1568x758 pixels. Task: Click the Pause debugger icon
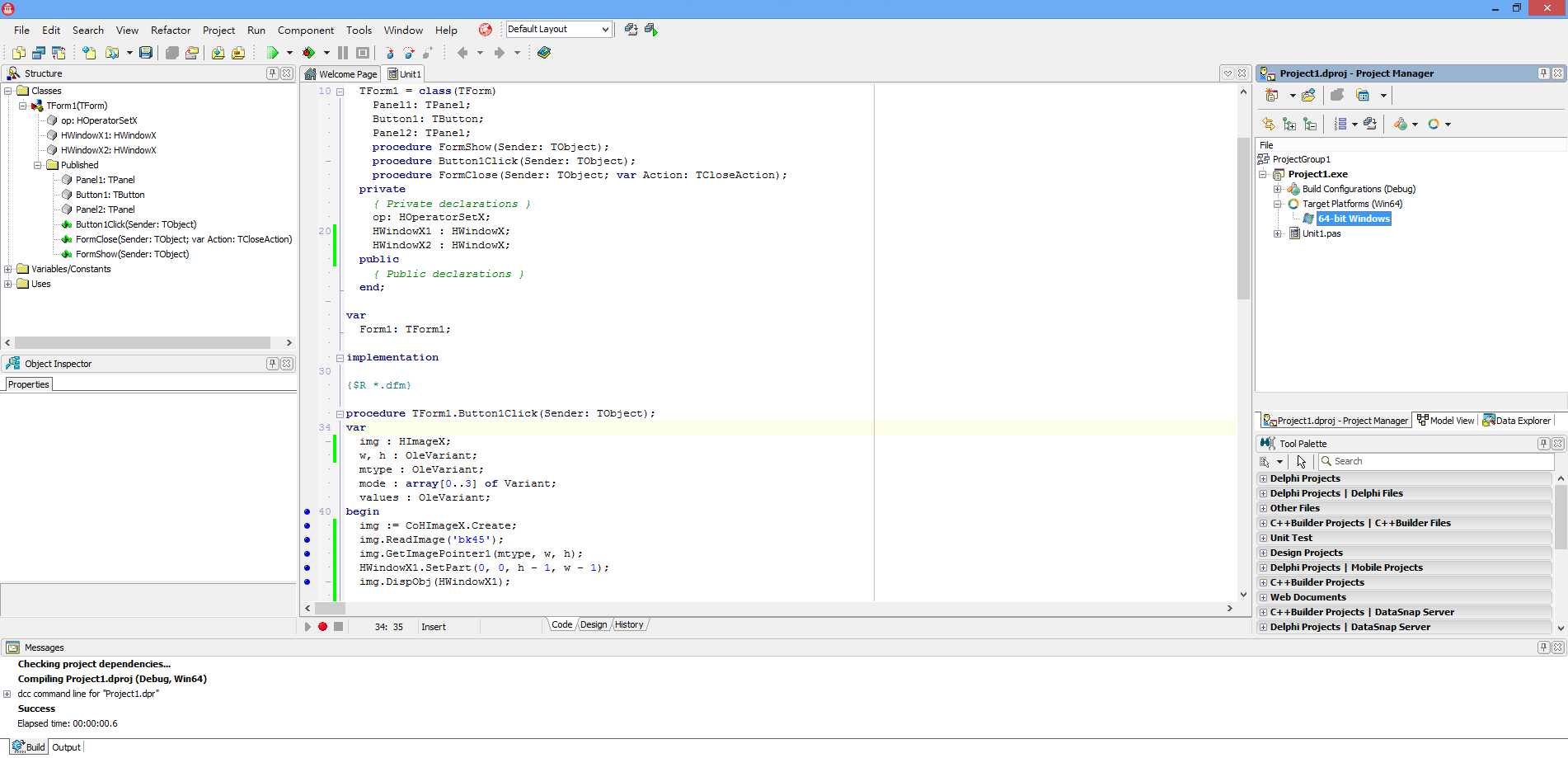[343, 53]
